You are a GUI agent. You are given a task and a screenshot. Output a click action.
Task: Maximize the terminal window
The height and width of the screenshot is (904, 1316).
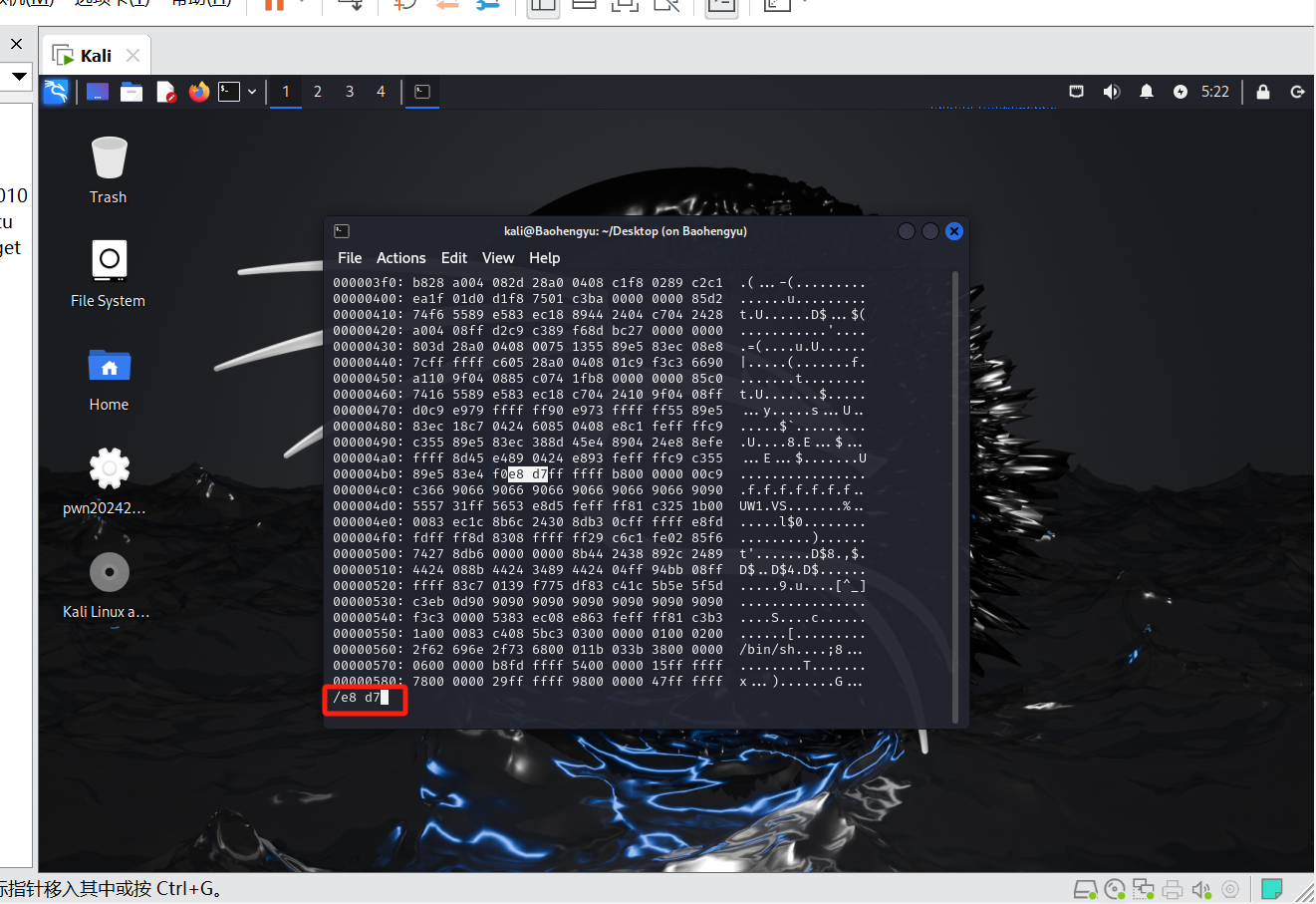coord(930,231)
